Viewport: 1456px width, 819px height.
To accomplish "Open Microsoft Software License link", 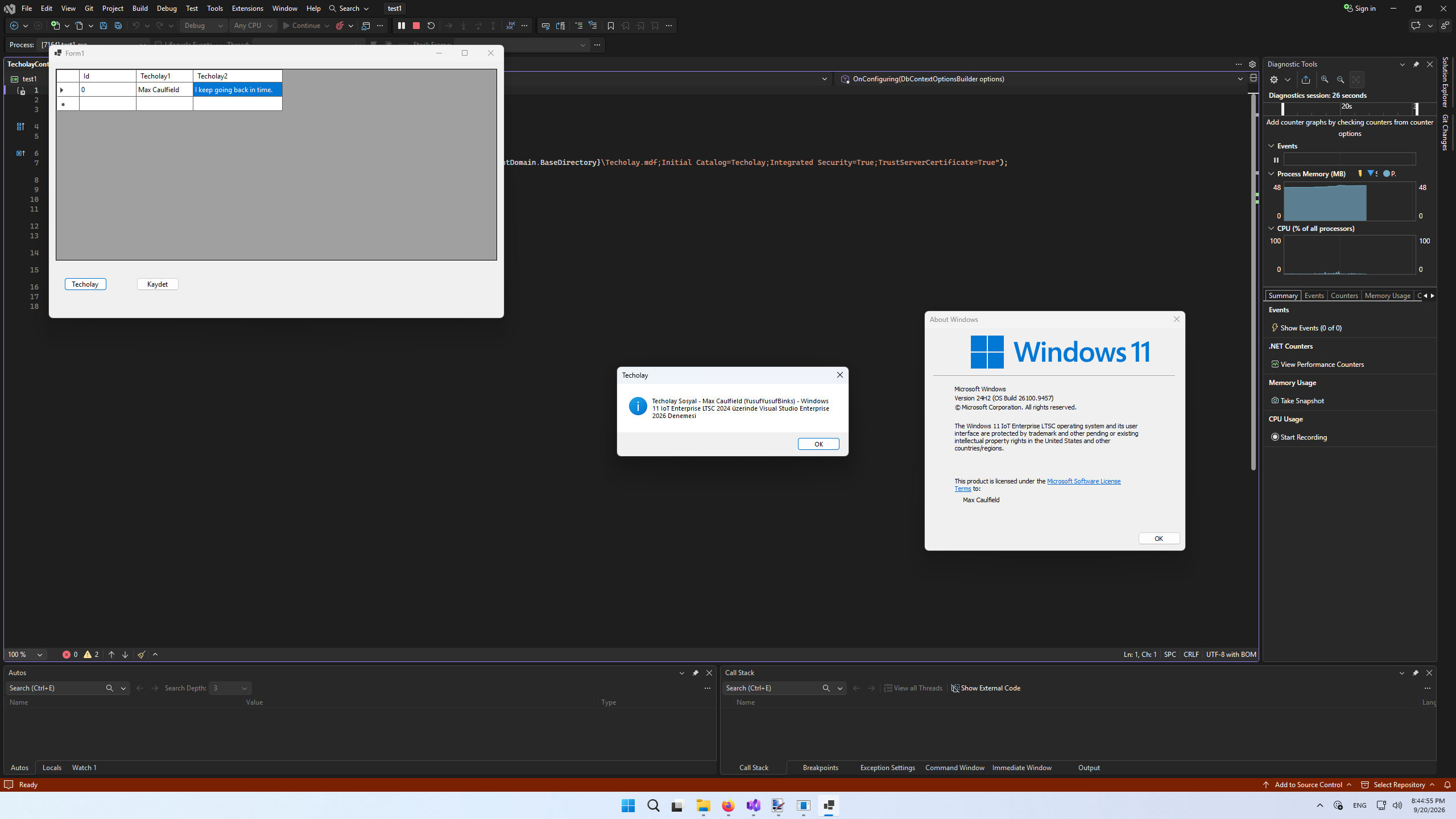I will [1083, 481].
